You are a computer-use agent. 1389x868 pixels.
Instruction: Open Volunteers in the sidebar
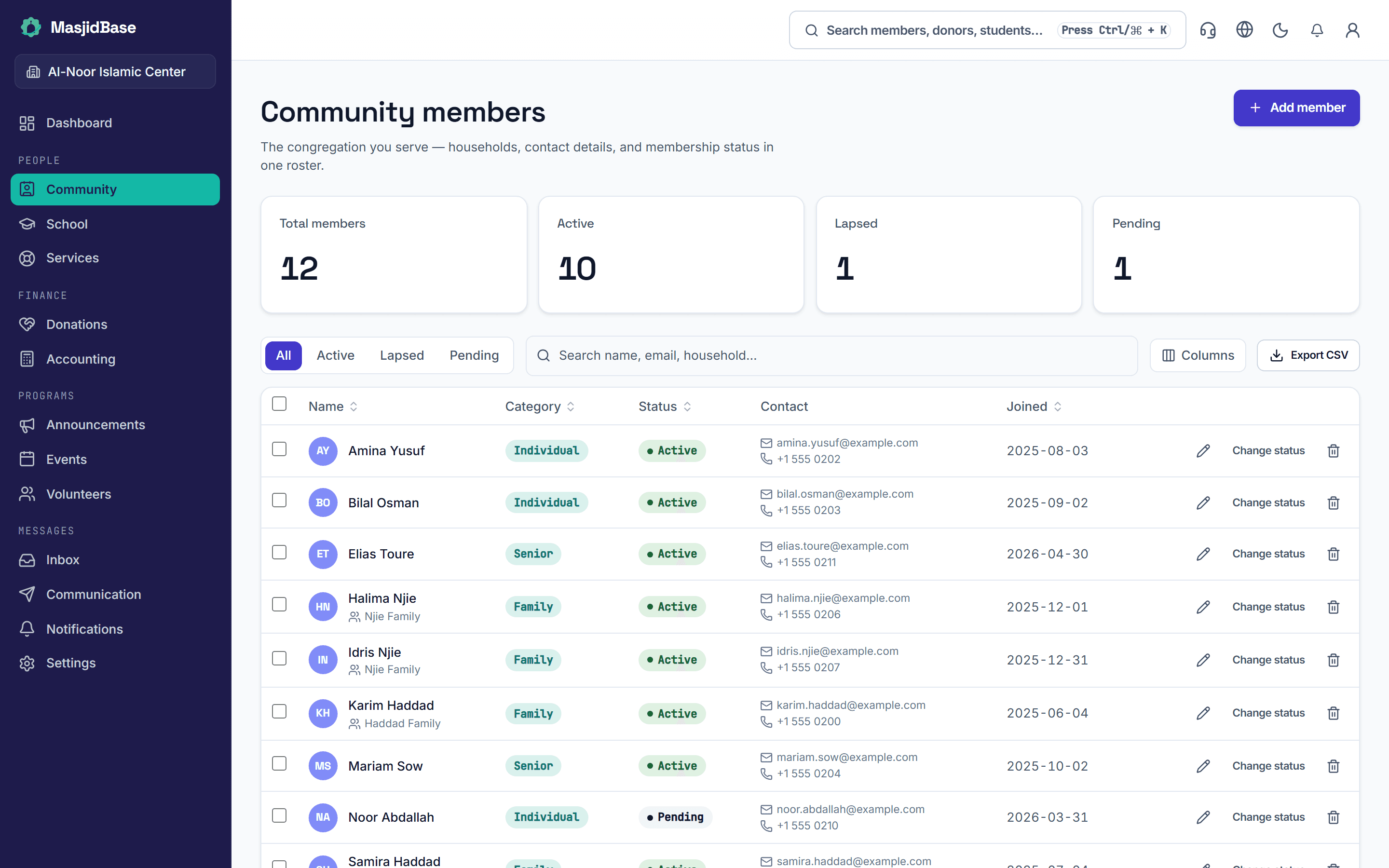115,494
